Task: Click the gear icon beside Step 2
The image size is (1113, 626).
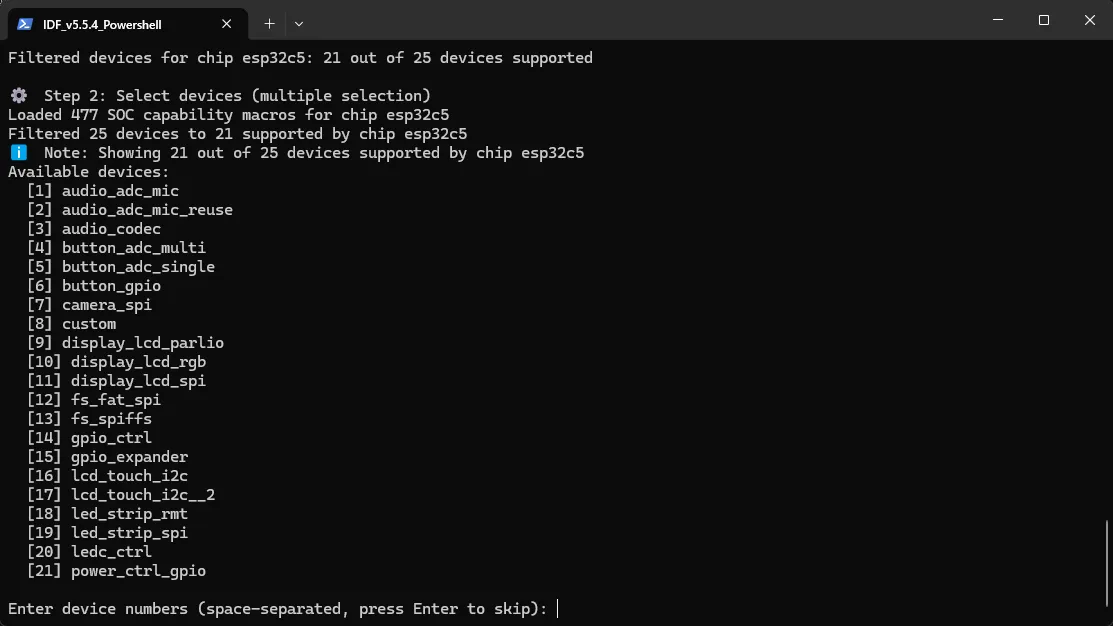Action: [19, 95]
